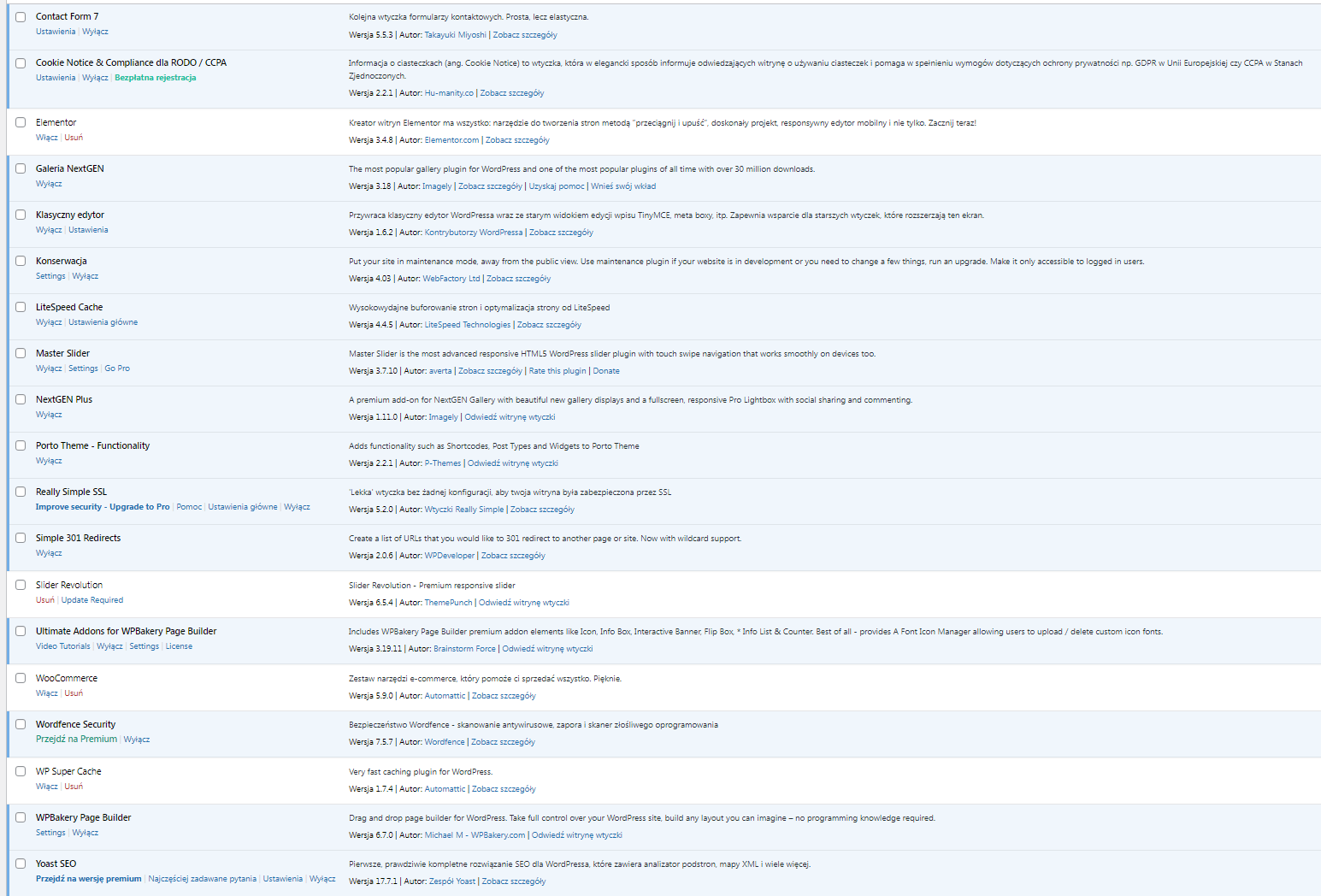Image resolution: width=1321 pixels, height=896 pixels.
Task: Tick the Really Simple SSL checkbox
Action: (21, 492)
